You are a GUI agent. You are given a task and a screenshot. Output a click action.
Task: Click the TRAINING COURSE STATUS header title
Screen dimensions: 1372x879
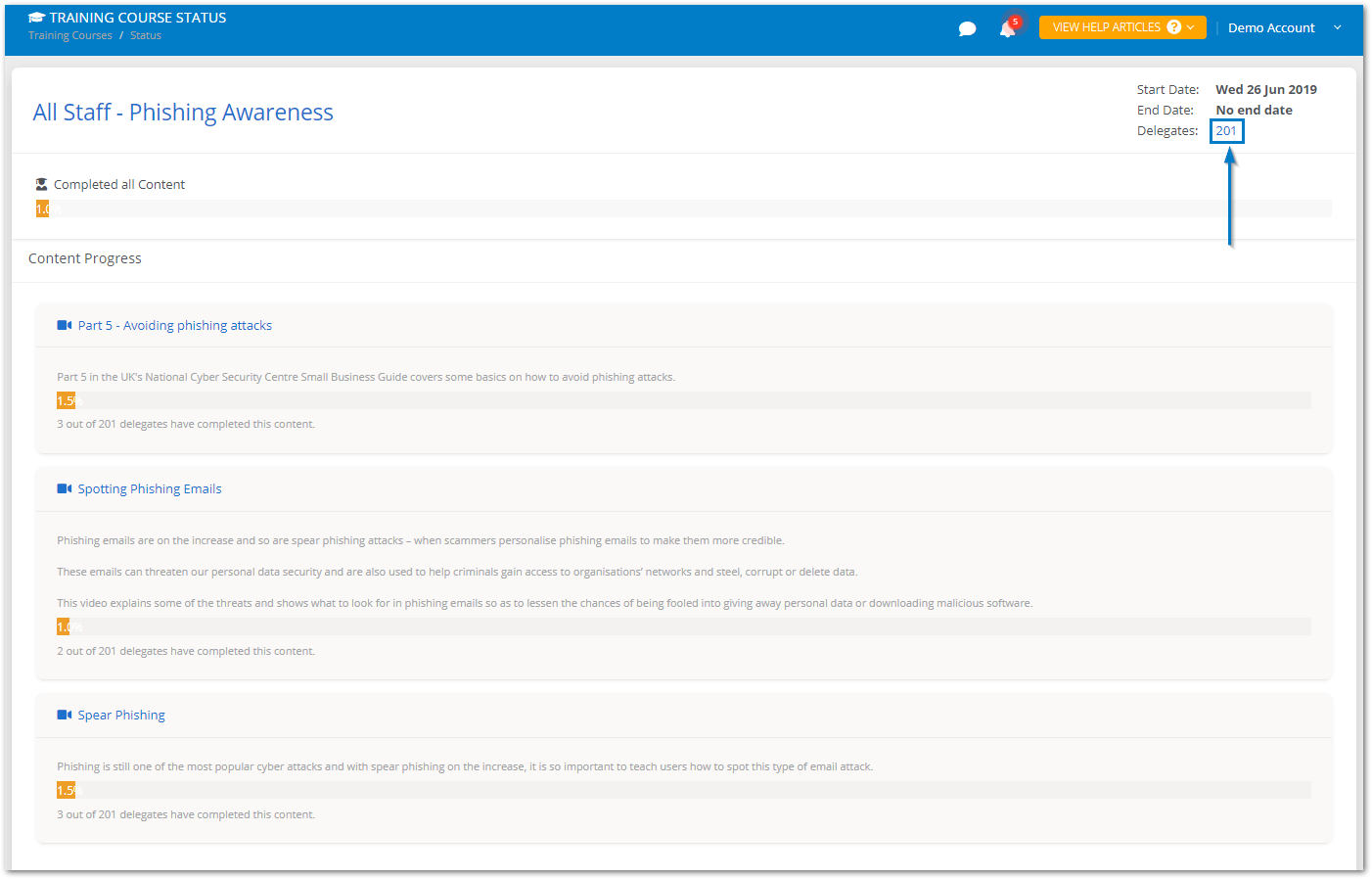pyautogui.click(x=138, y=18)
